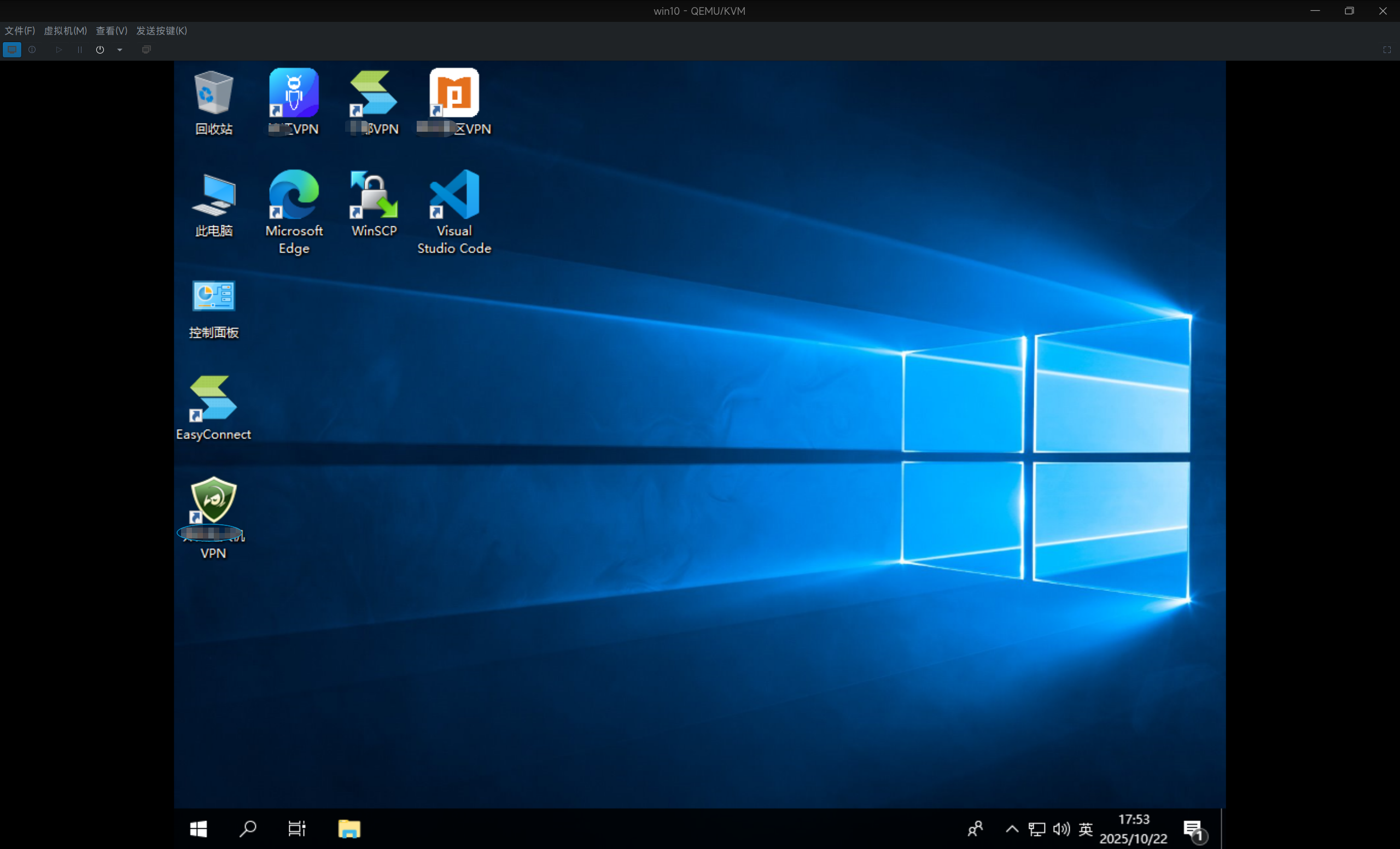Open the 发送按键(K) menu

[x=161, y=31]
